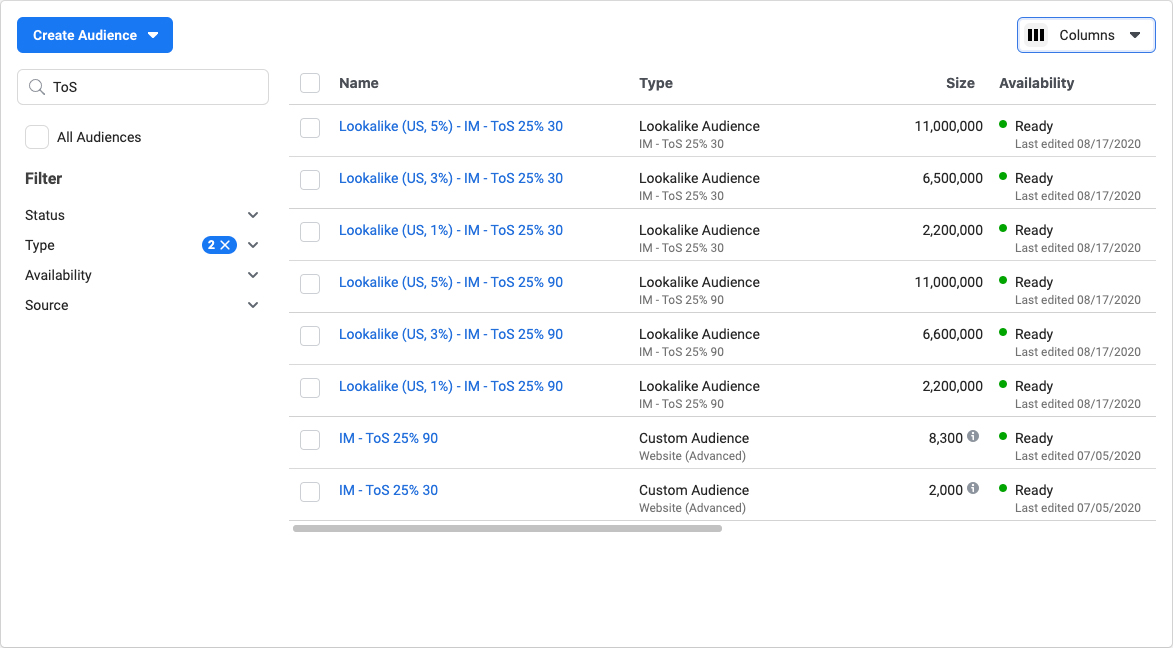Expand the Source filter section
This screenshot has height=648, width=1173.
(x=253, y=305)
